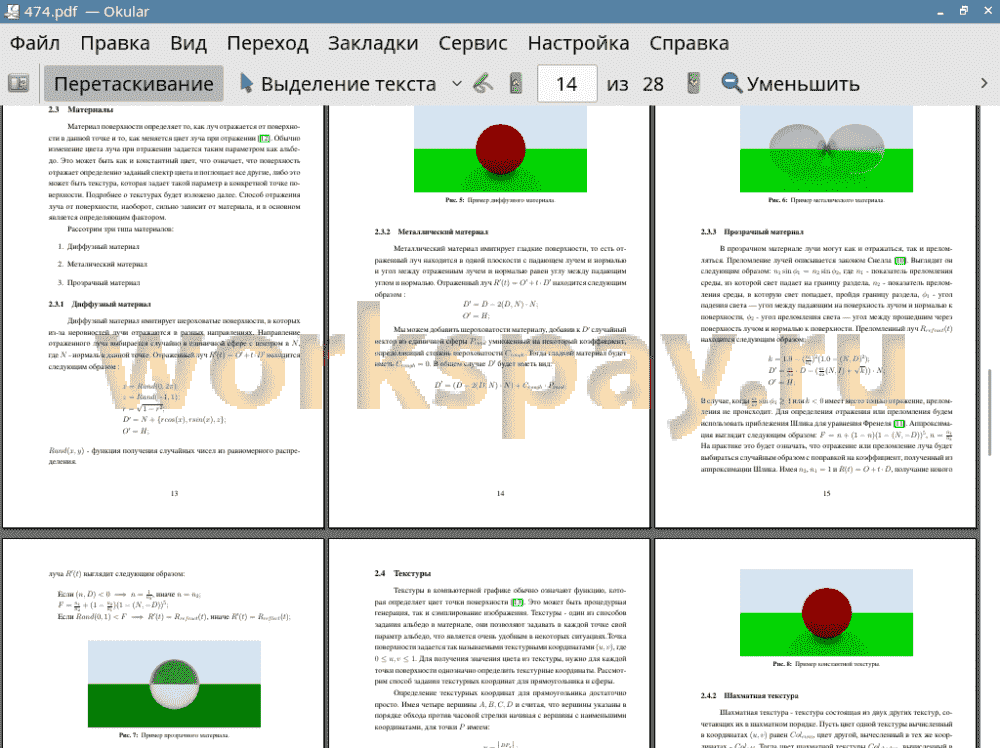This screenshot has width=1000, height=748.
Task: Open the Закладки menu
Action: 373,43
